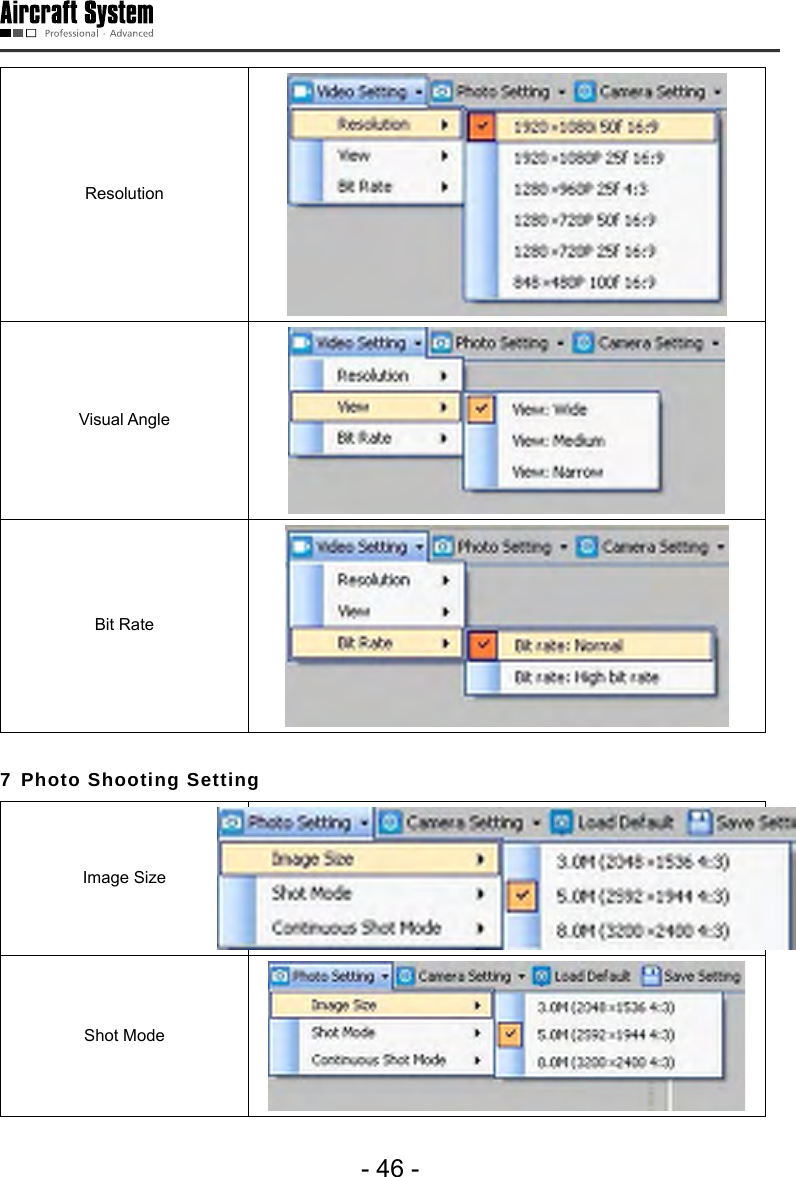This screenshot has width=796, height=1177.
Task: Choose 1280×720P 25f 16:9 resolution
Action: (x=591, y=251)
